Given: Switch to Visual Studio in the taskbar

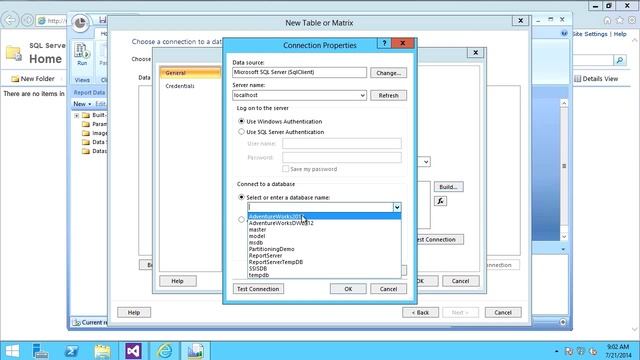Looking at the screenshot, I should pos(133,351).
